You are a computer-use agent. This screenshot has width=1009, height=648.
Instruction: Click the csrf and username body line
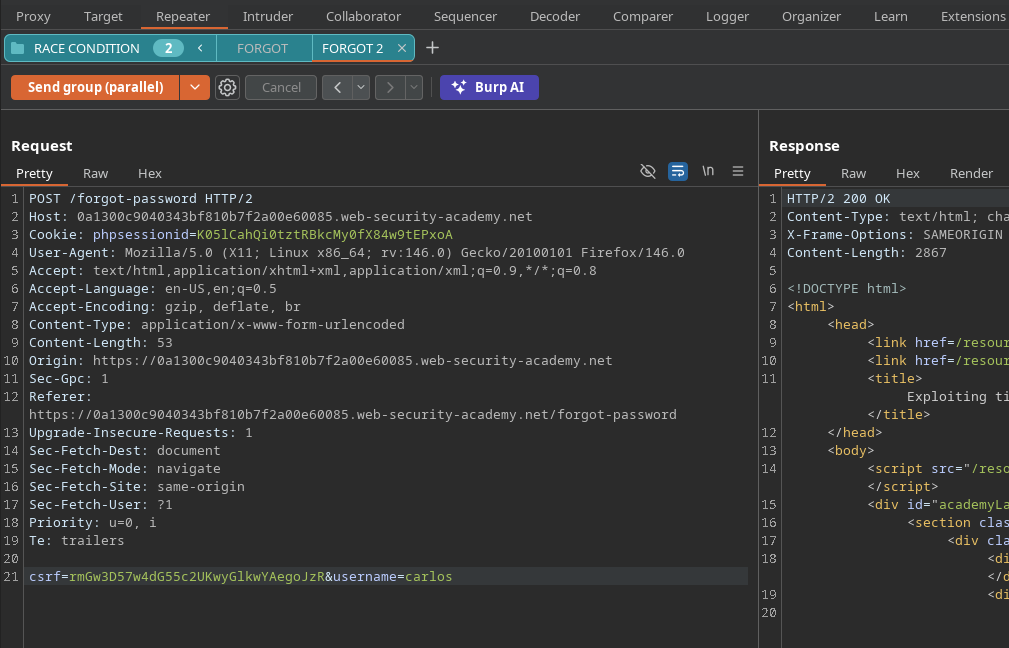click(240, 577)
